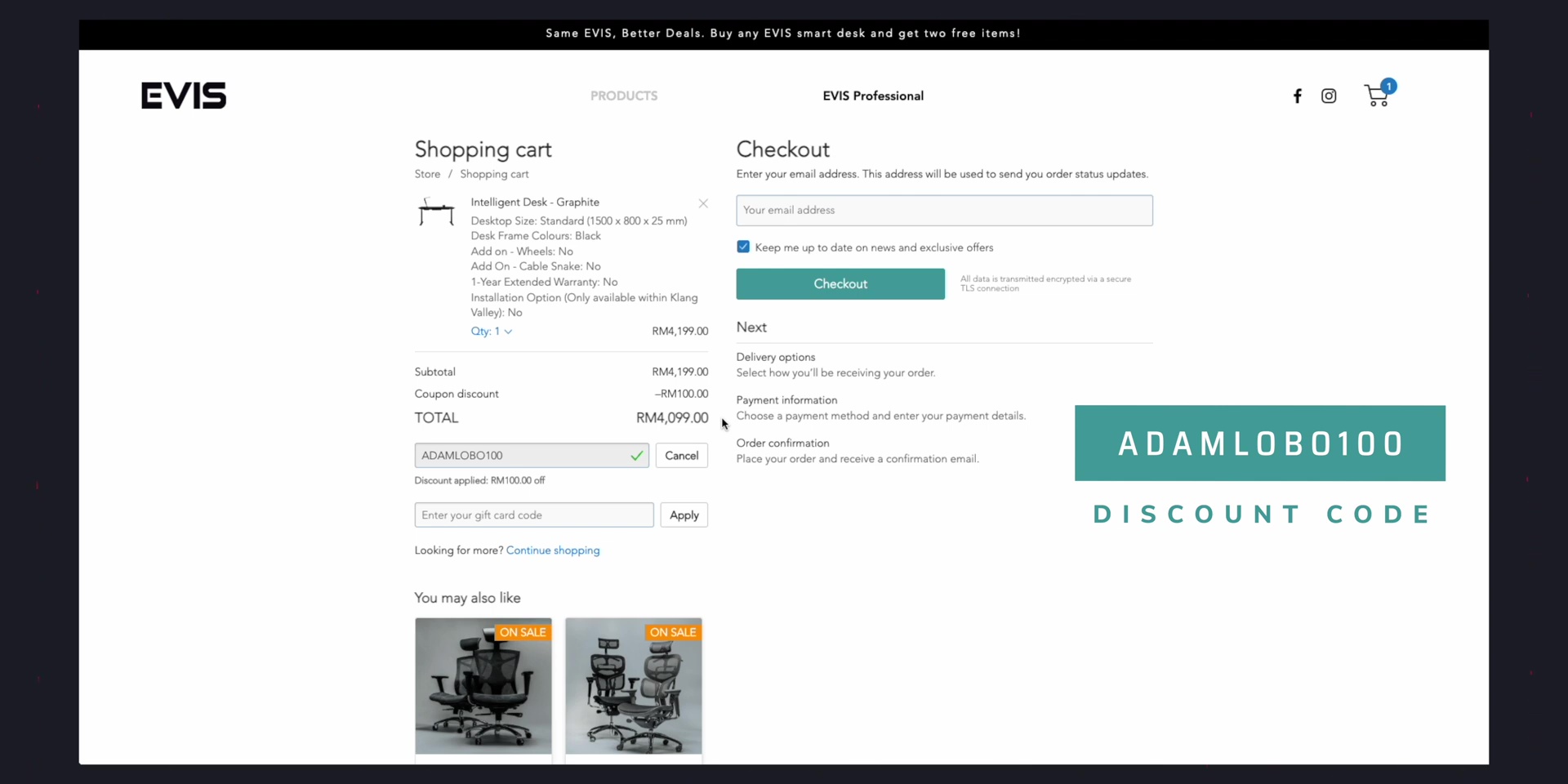Click 'Discount applied: RM100.00 off' text

479,481
